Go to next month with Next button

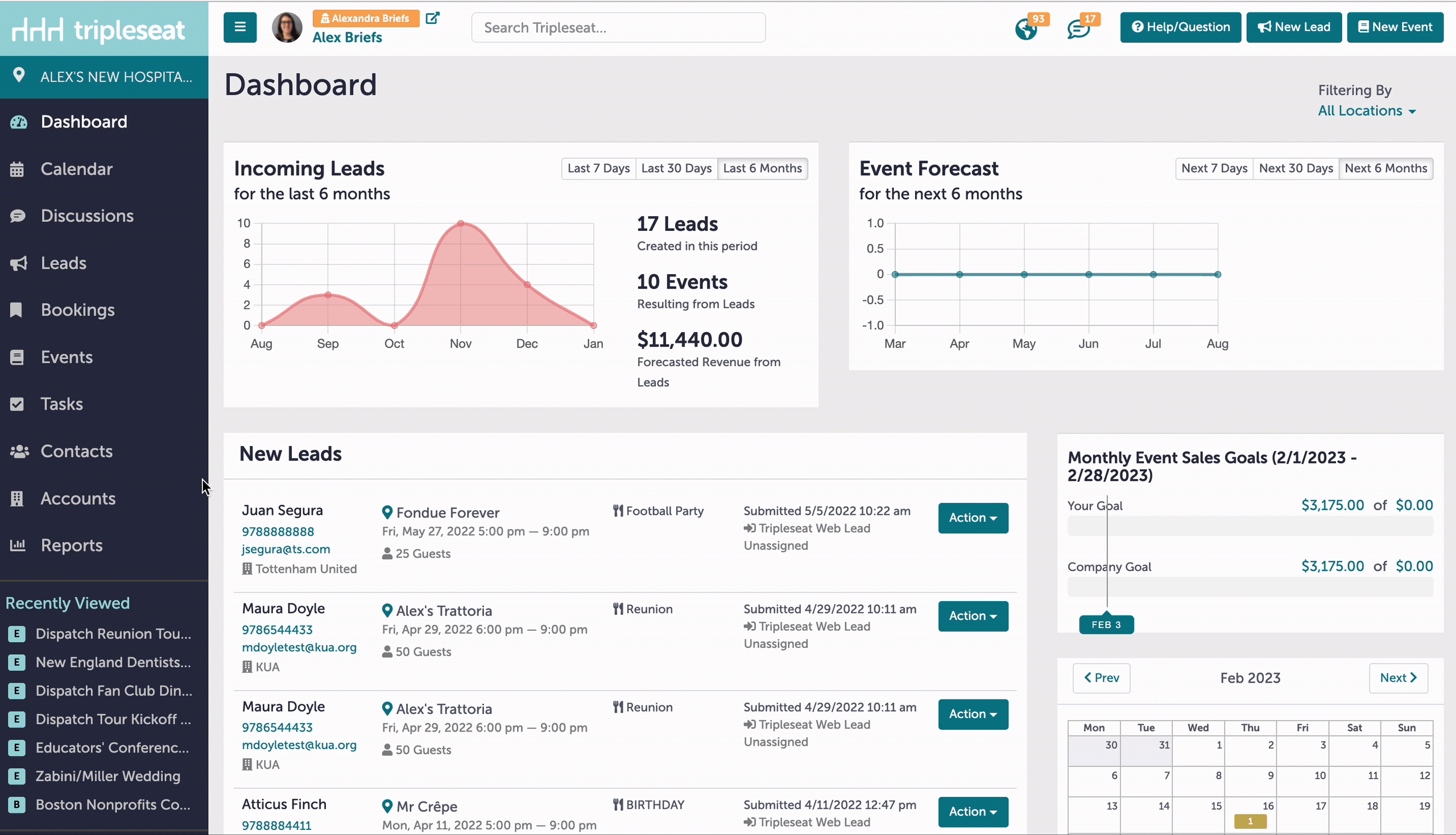point(1398,678)
